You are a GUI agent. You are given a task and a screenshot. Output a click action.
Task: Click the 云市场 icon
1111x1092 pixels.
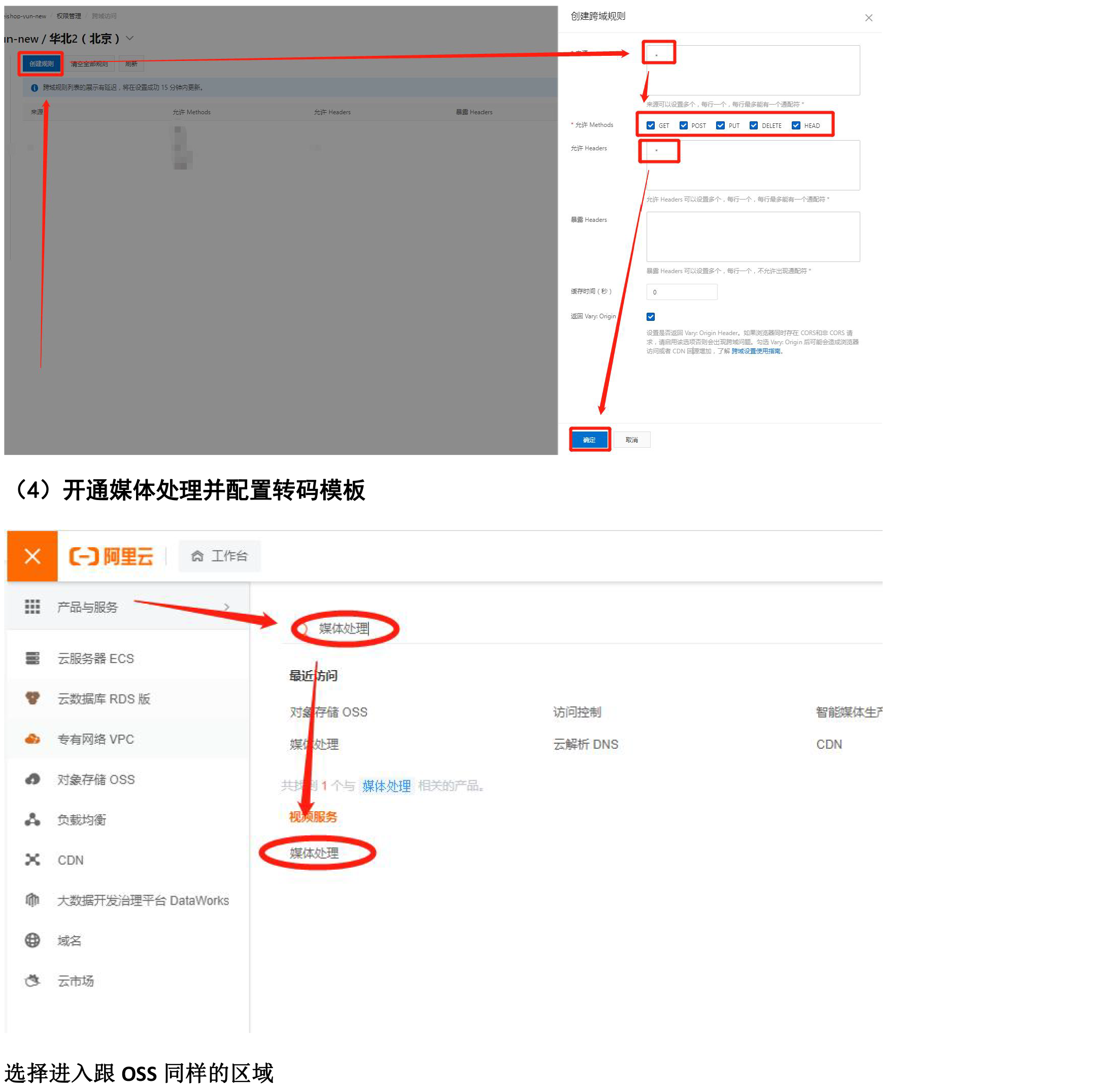tap(32, 980)
